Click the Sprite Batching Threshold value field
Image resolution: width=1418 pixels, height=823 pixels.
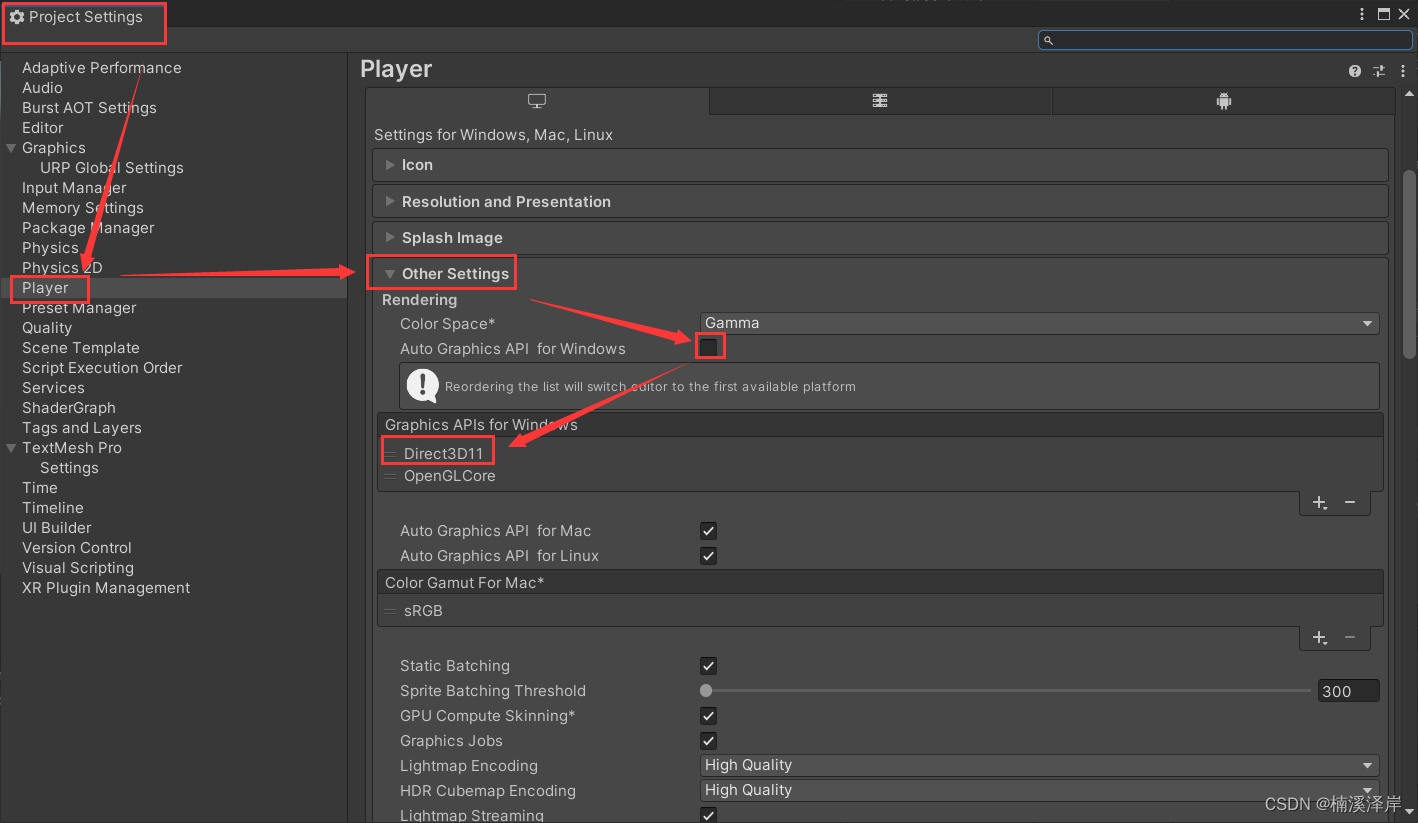coord(1348,691)
